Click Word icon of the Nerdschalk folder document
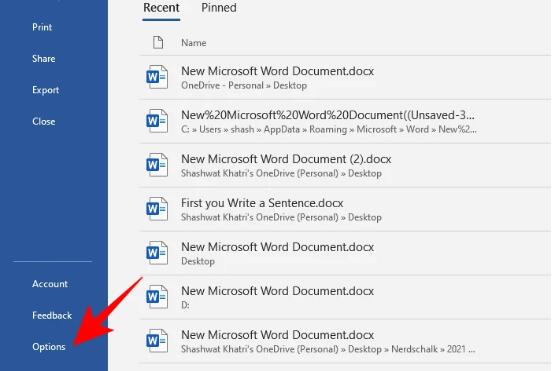The width and height of the screenshot is (554, 371). [157, 341]
